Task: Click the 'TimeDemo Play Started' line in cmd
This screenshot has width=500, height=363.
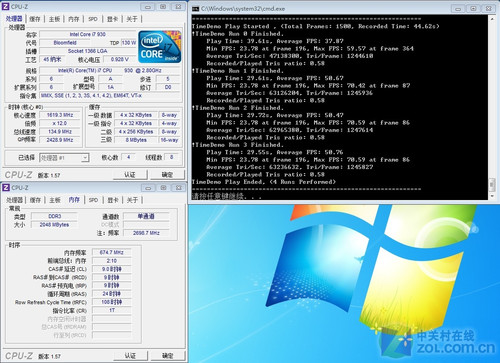Action: tap(316, 26)
